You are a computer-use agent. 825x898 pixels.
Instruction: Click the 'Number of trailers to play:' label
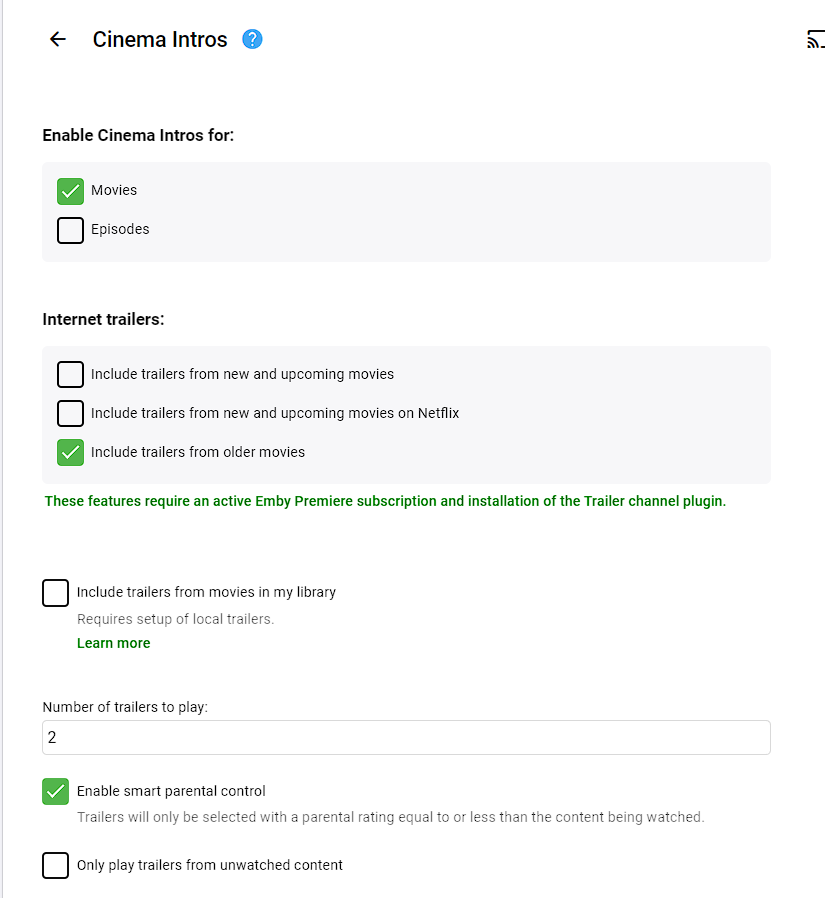[125, 707]
